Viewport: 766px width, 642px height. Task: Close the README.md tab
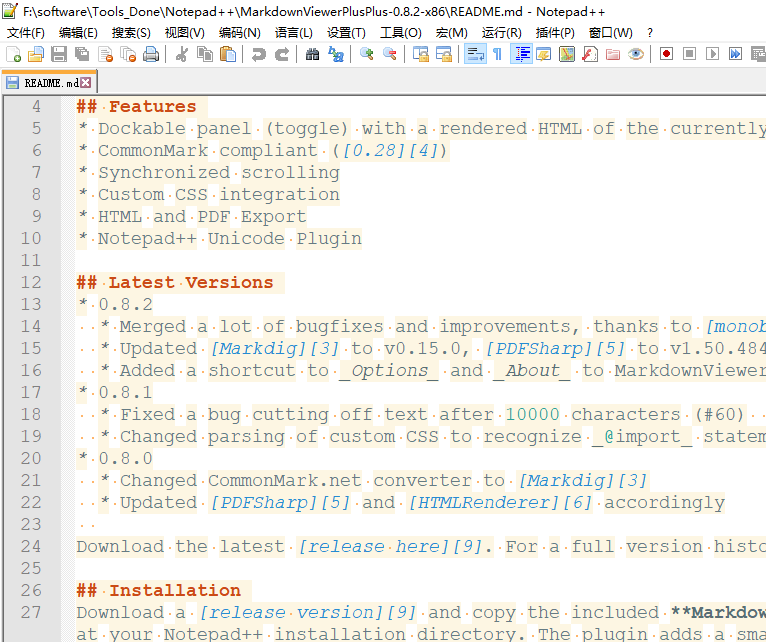tap(85, 83)
